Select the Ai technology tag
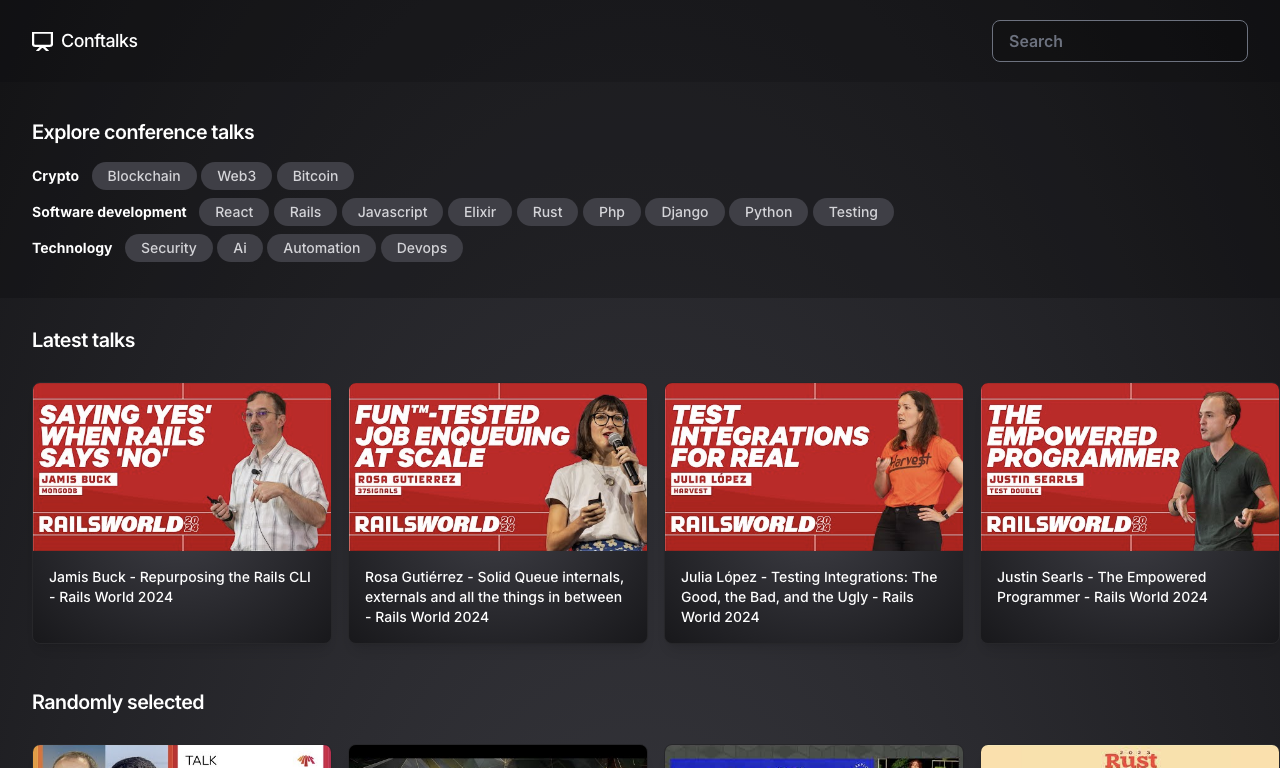The height and width of the screenshot is (768, 1280). coord(240,248)
